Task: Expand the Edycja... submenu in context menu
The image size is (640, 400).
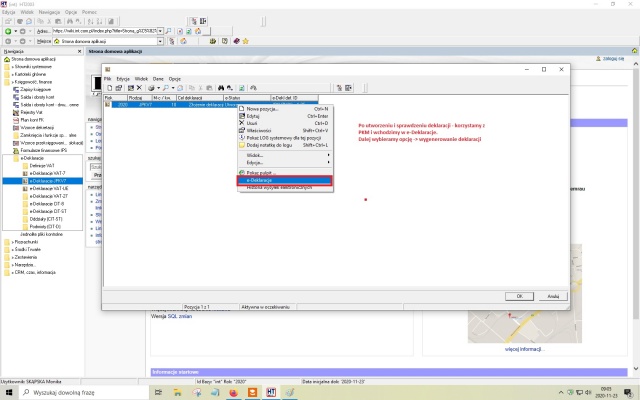Action: pos(285,162)
